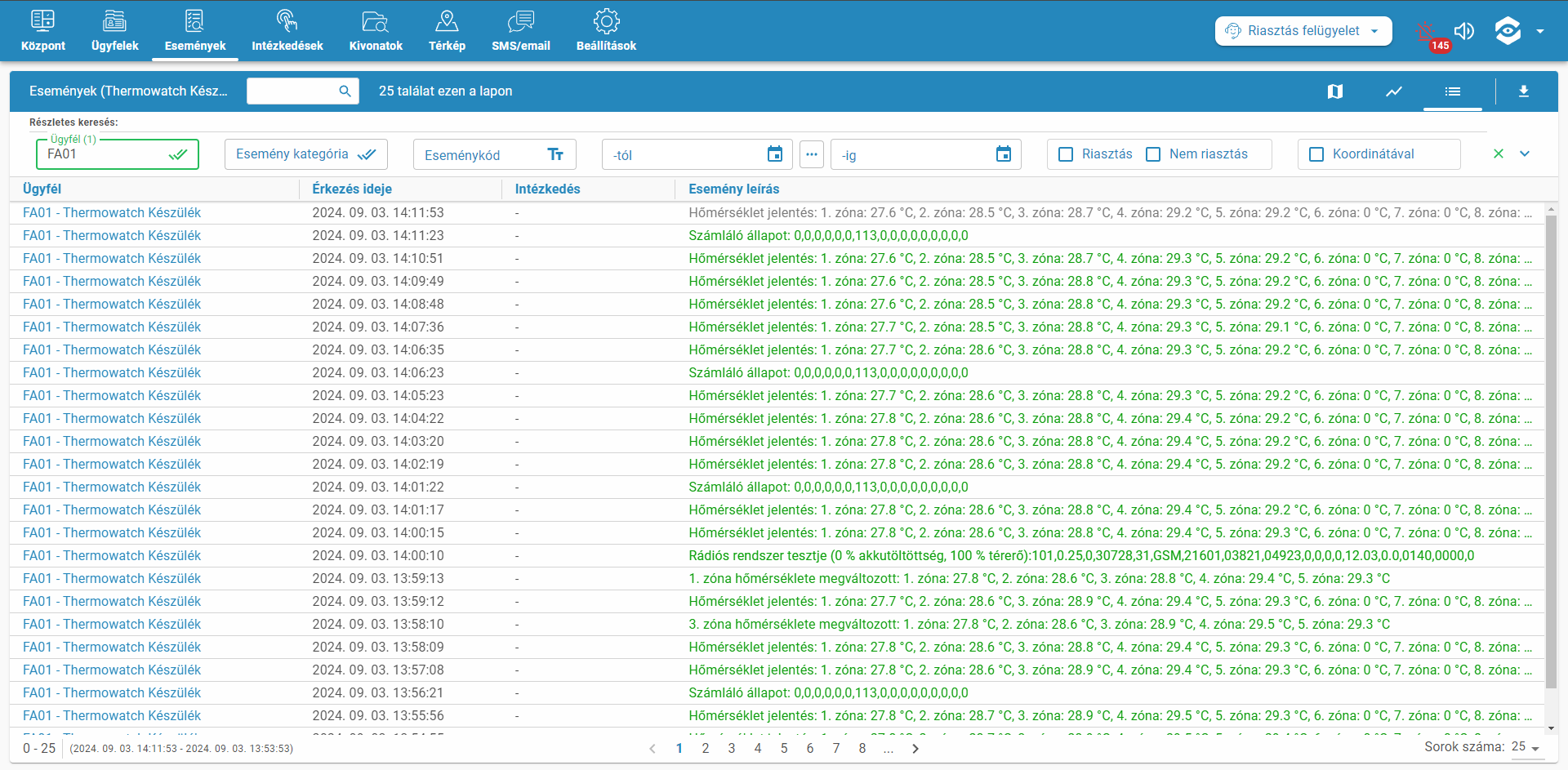Open FA01 client link in 14:11:53 row
This screenshot has height=770, width=1568.
112,212
